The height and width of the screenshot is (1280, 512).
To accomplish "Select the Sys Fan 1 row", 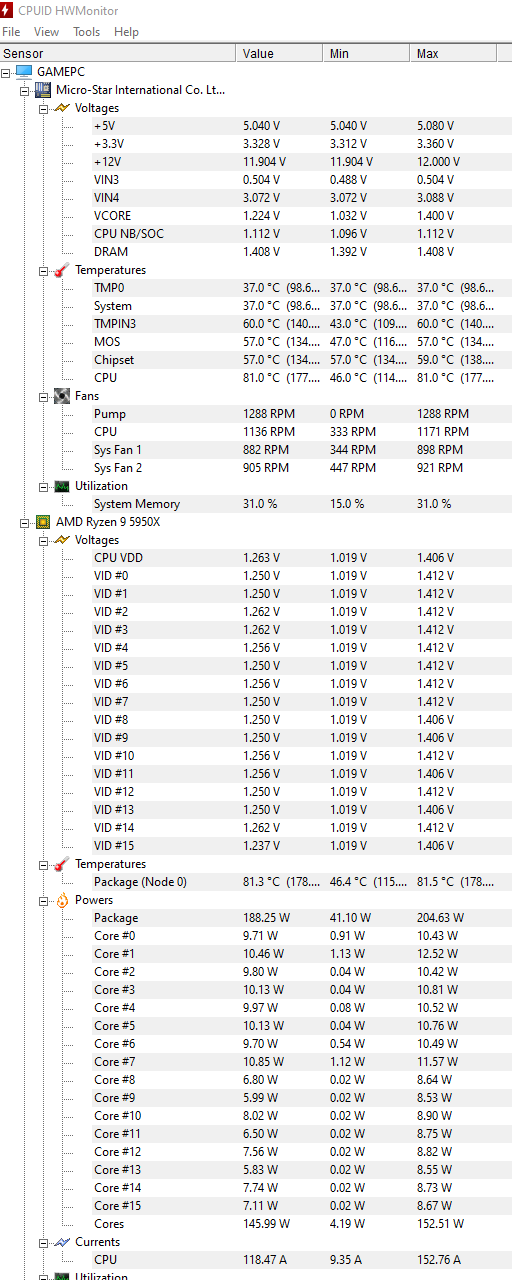I will click(x=301, y=450).
